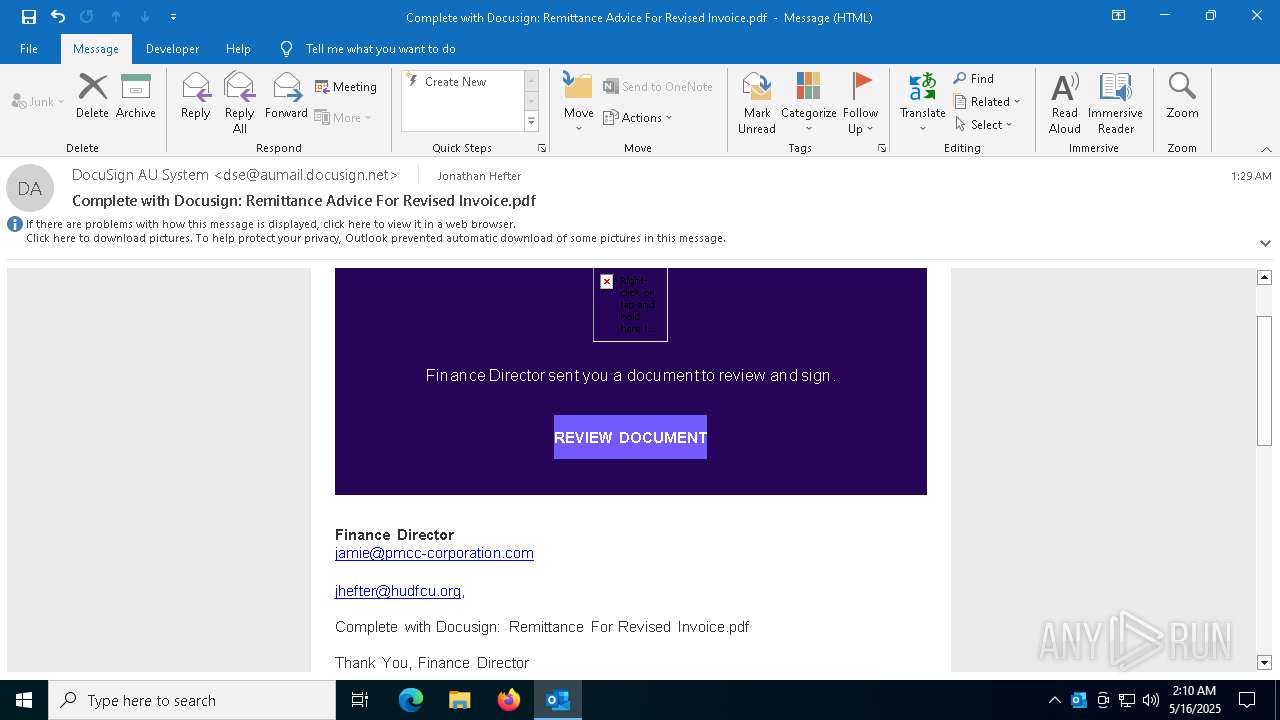
Task: Open the Categorize color menu
Action: tap(808, 102)
